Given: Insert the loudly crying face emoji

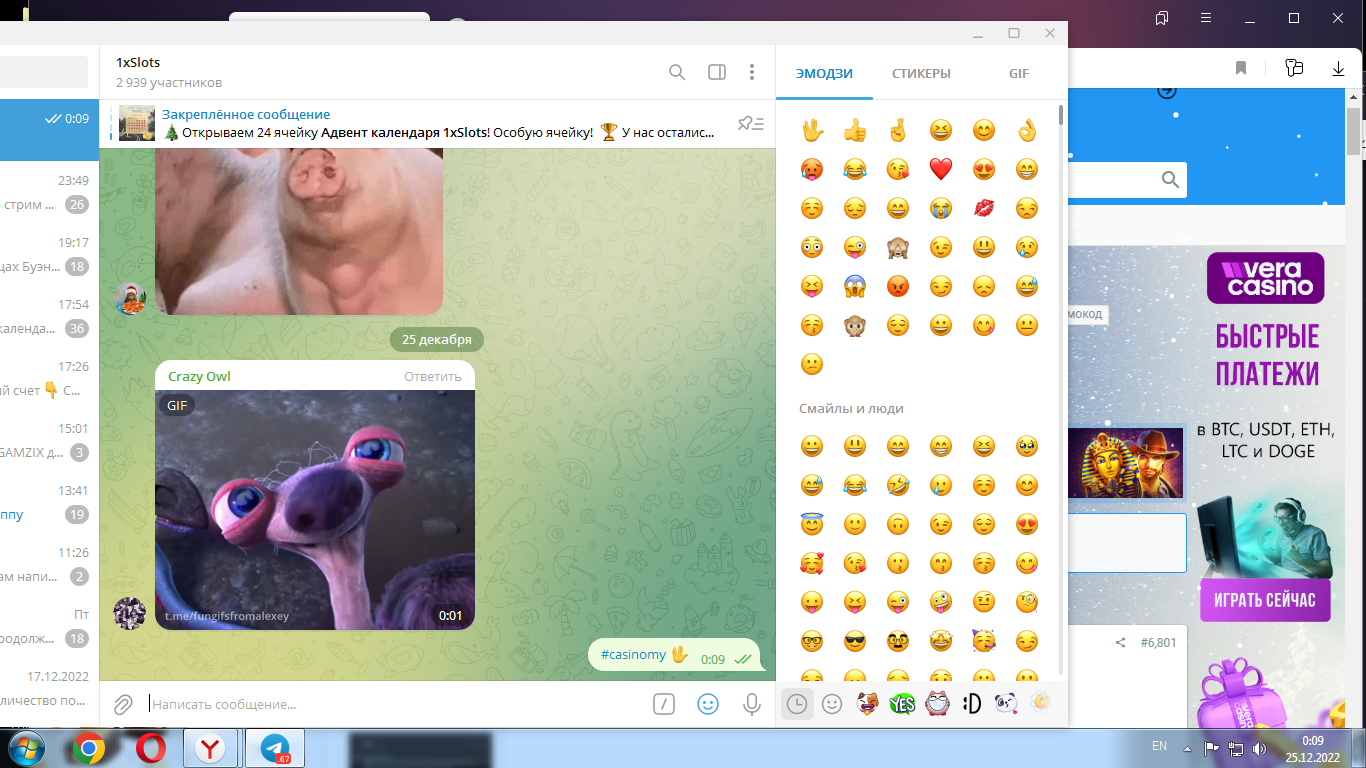Looking at the screenshot, I should pos(941,208).
